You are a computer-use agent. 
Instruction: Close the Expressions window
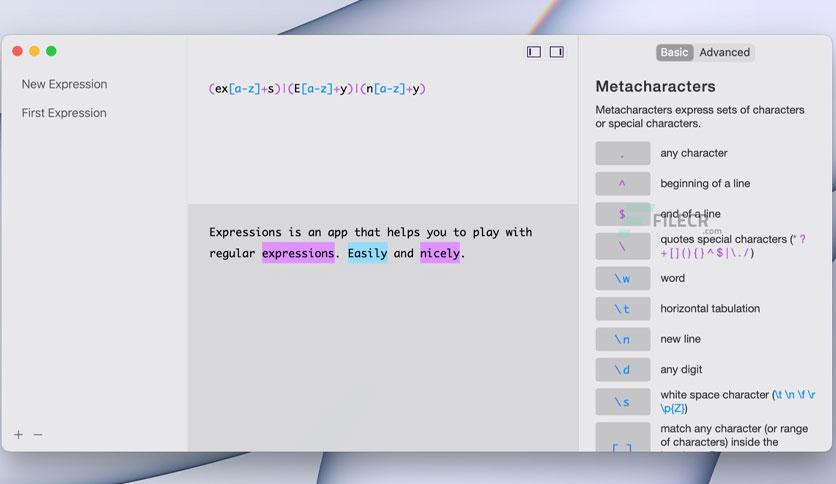(17, 51)
